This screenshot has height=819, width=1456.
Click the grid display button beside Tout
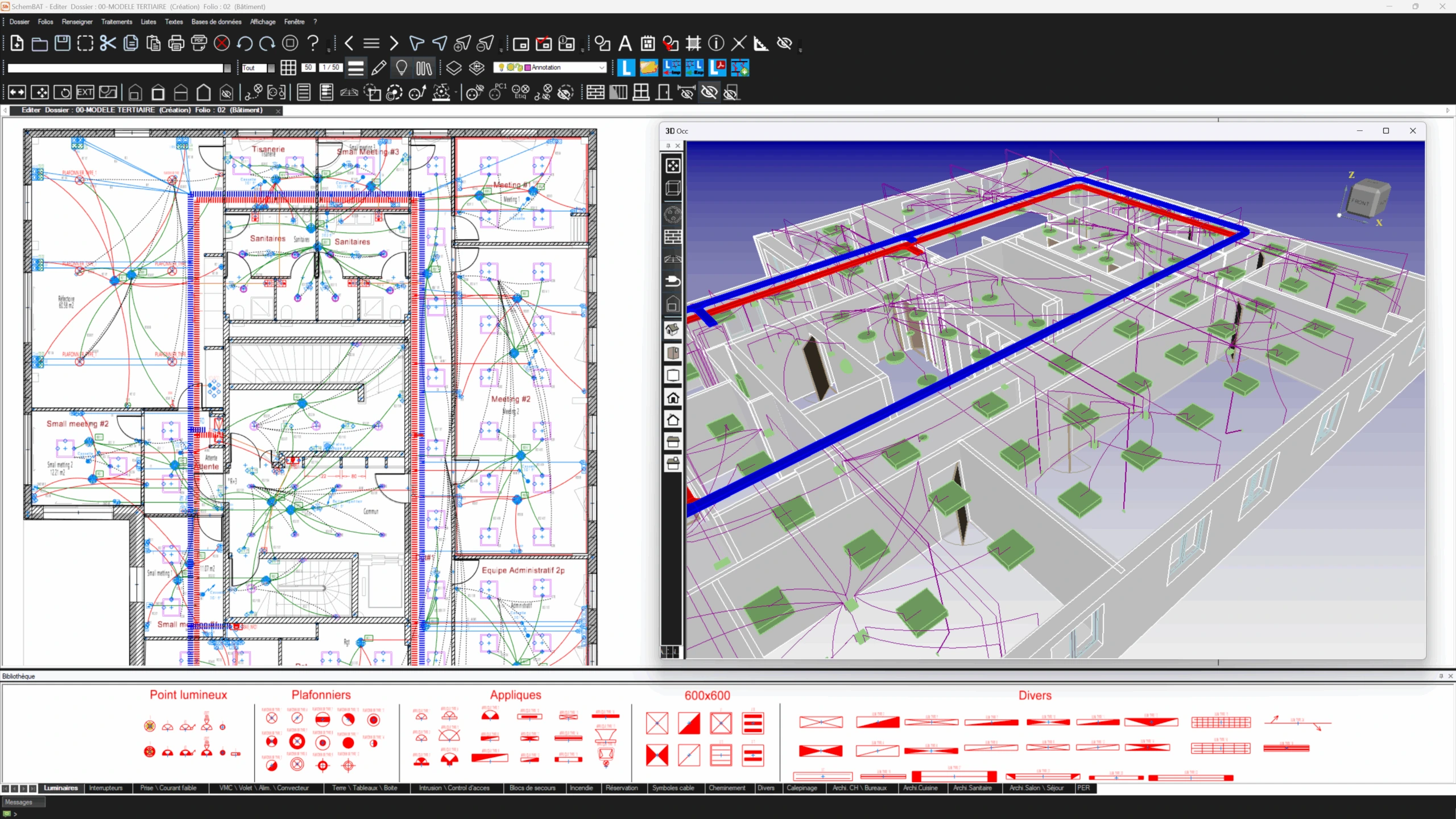288,68
